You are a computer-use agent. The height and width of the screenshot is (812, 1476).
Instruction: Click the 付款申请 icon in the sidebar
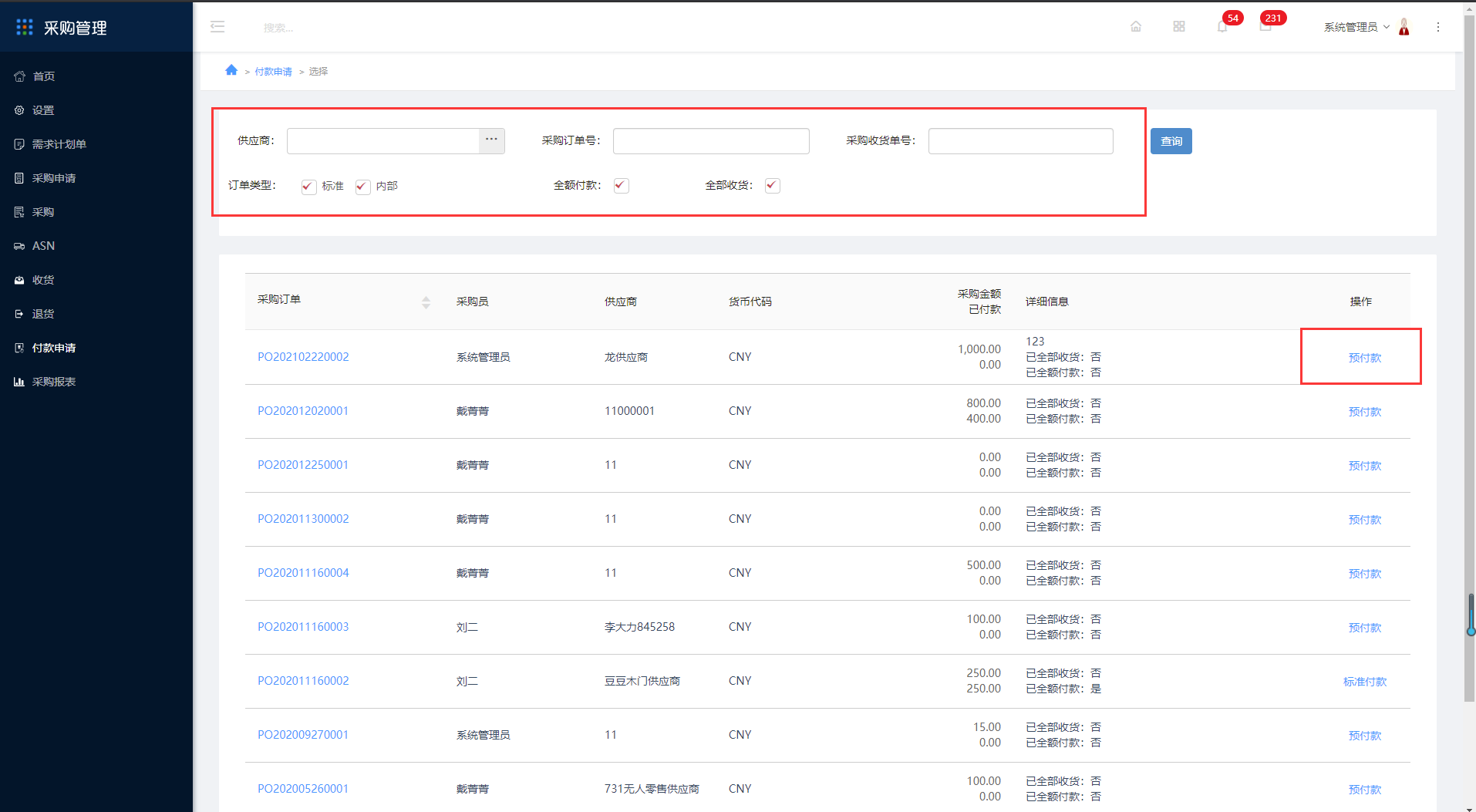click(x=19, y=348)
